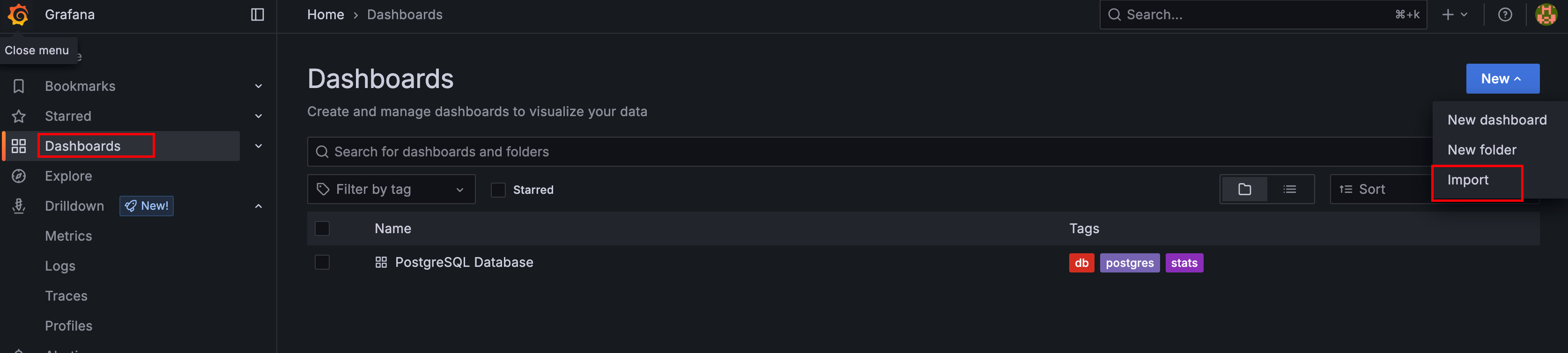Screen dimensions: 1568x353
Task: Switch to folder view icon
Action: click(x=1244, y=189)
